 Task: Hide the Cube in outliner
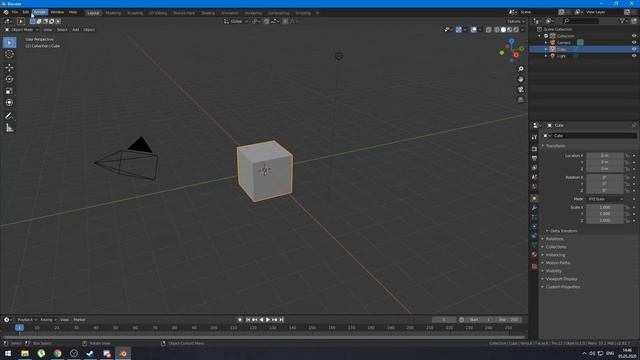pos(634,49)
